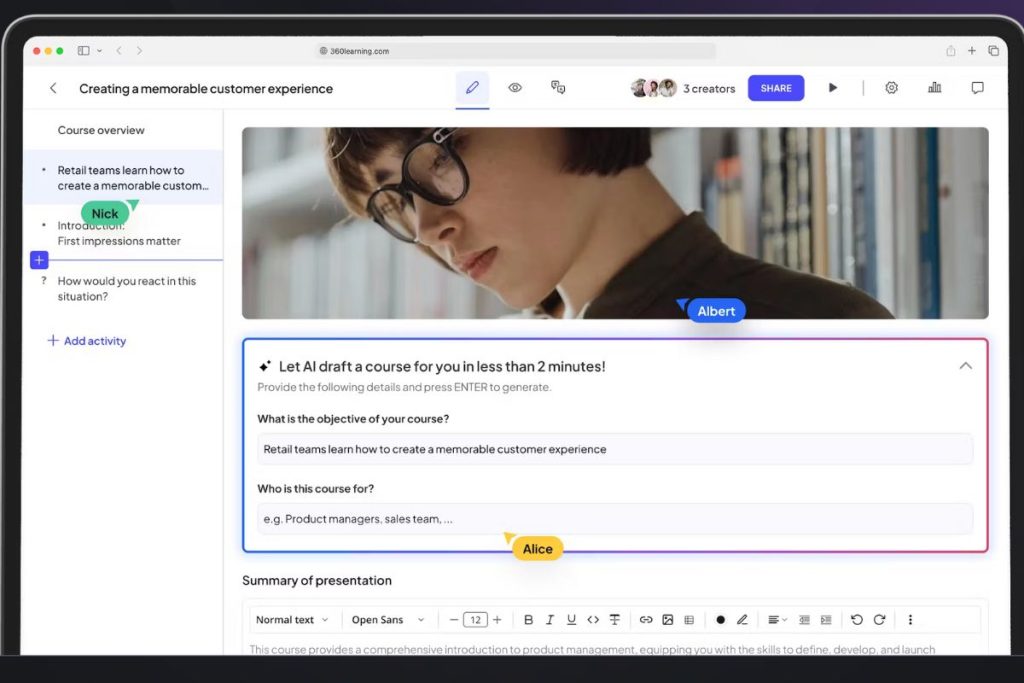Click the indent icon
The width and height of the screenshot is (1024, 683).
click(826, 620)
